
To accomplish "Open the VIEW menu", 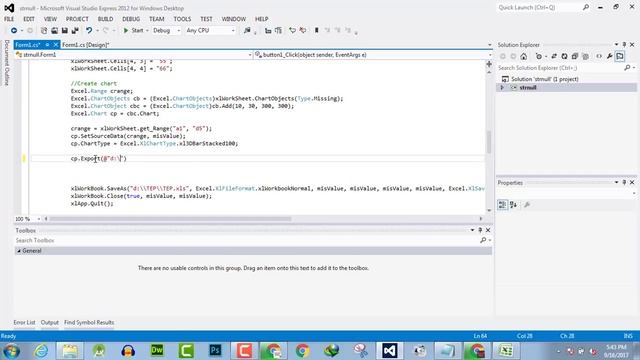I will coord(50,19).
